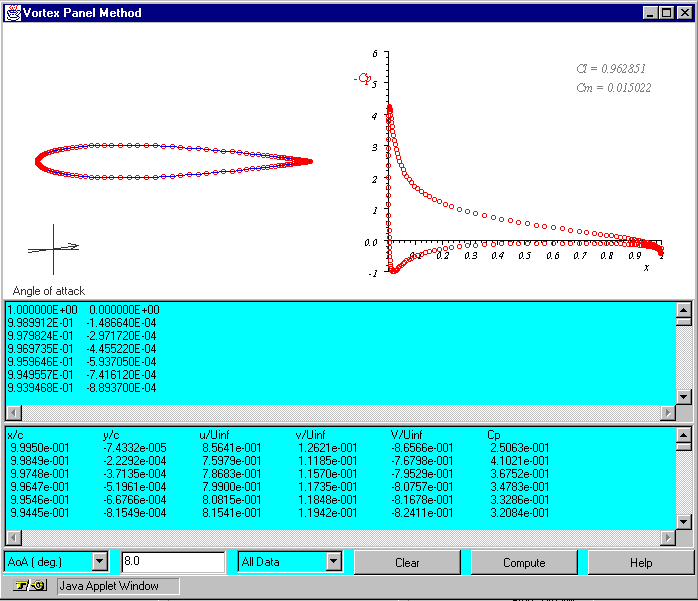698x601 pixels.
Task: Open the All Data dropdown
Action: click(290, 562)
